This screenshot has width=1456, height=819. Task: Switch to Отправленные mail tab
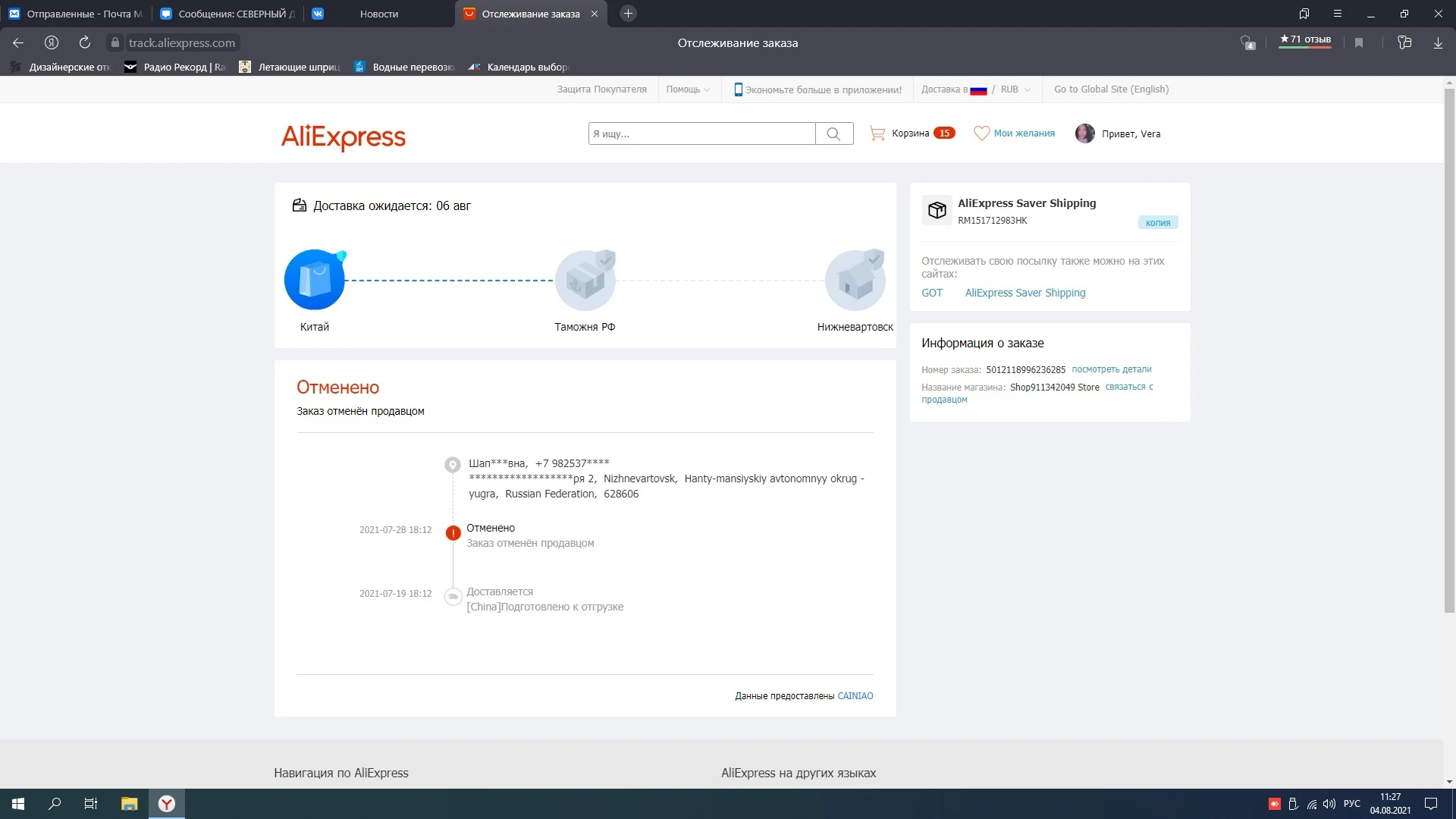76,14
